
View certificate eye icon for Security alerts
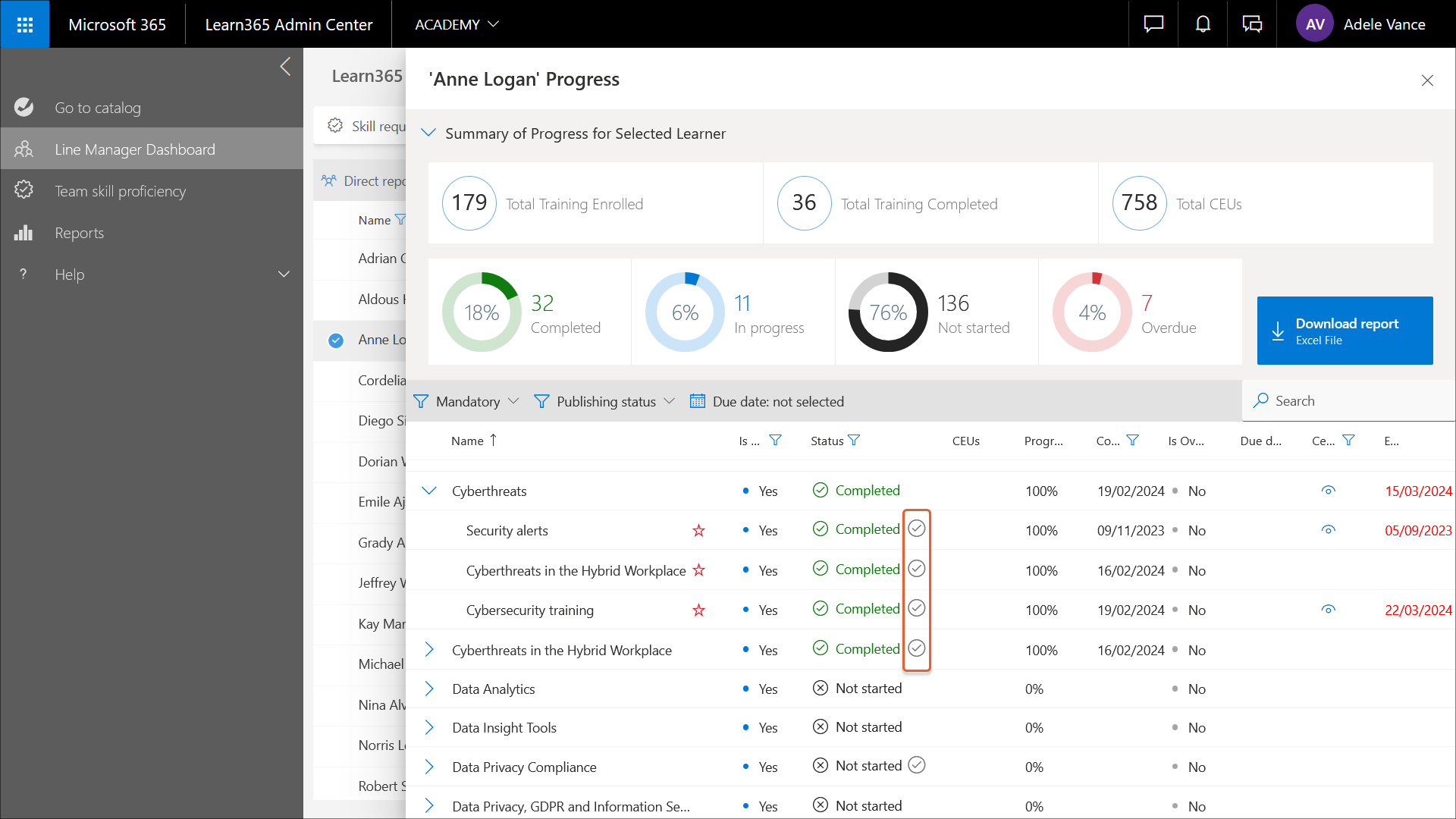(x=1328, y=530)
